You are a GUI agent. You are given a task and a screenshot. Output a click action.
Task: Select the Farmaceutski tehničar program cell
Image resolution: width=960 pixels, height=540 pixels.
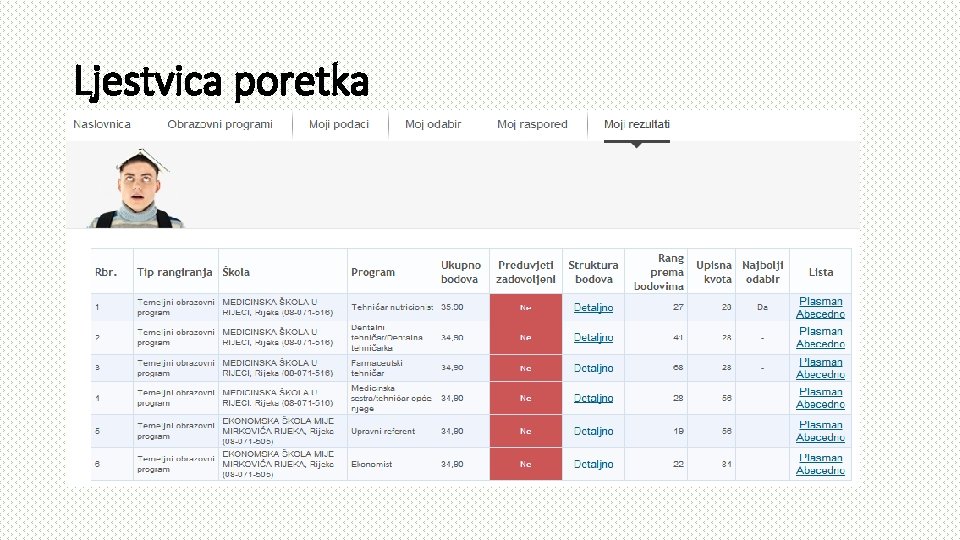tap(392, 368)
